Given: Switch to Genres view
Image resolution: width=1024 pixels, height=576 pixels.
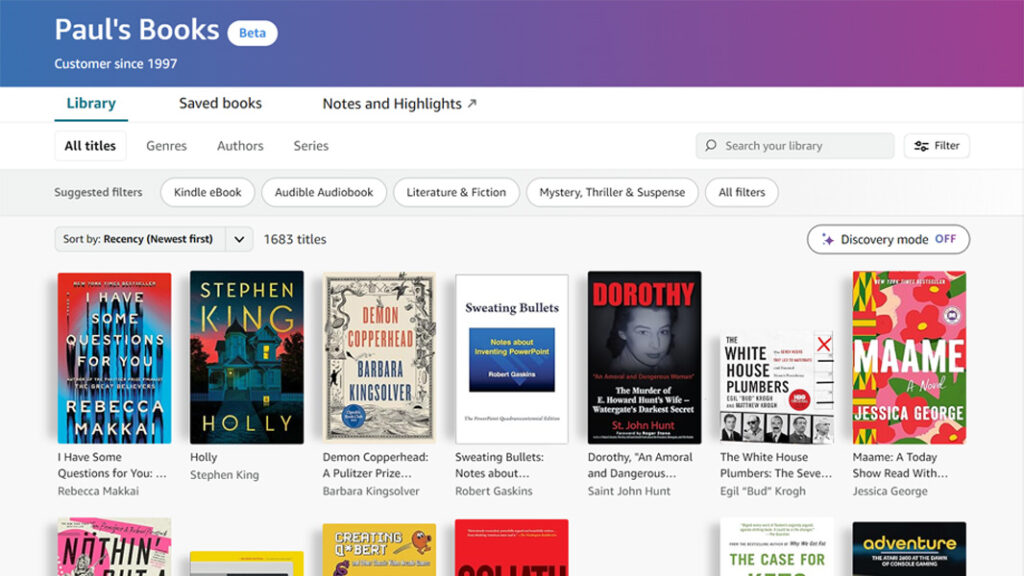Looking at the screenshot, I should click(x=167, y=146).
